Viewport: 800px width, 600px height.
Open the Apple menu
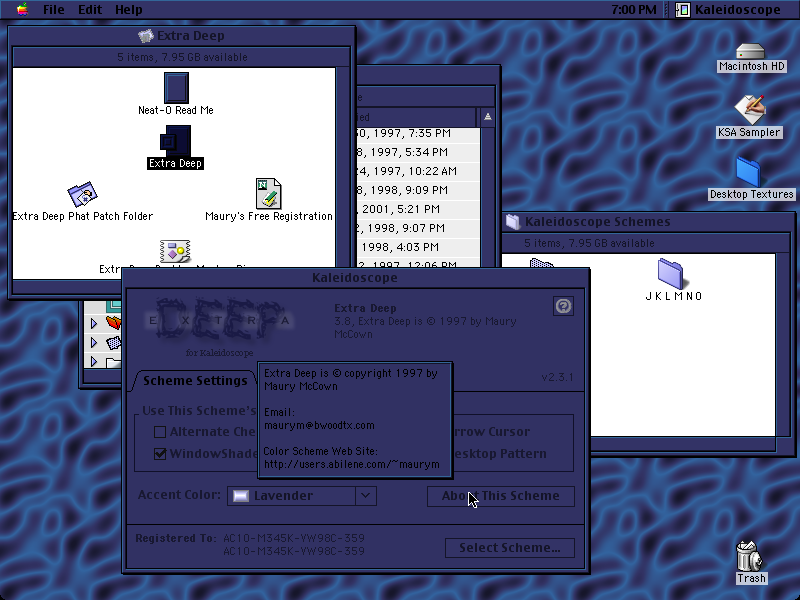[x=22, y=9]
